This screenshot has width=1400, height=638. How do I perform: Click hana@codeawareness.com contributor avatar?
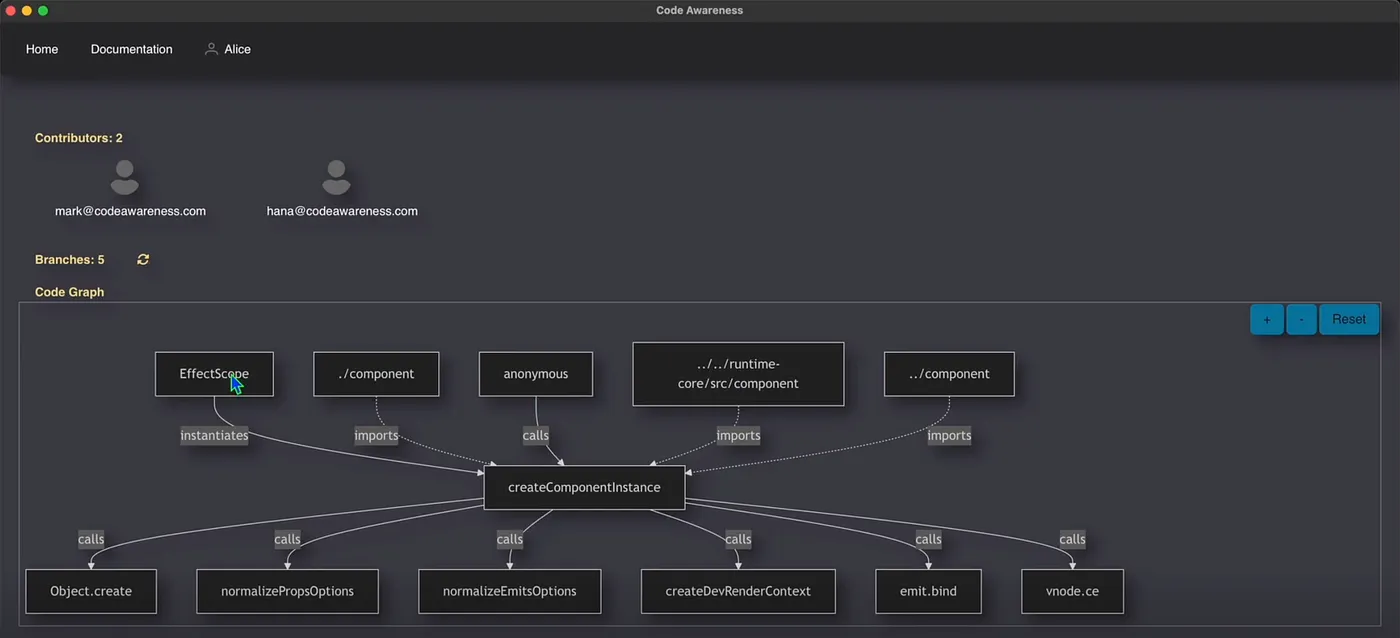tap(336, 178)
